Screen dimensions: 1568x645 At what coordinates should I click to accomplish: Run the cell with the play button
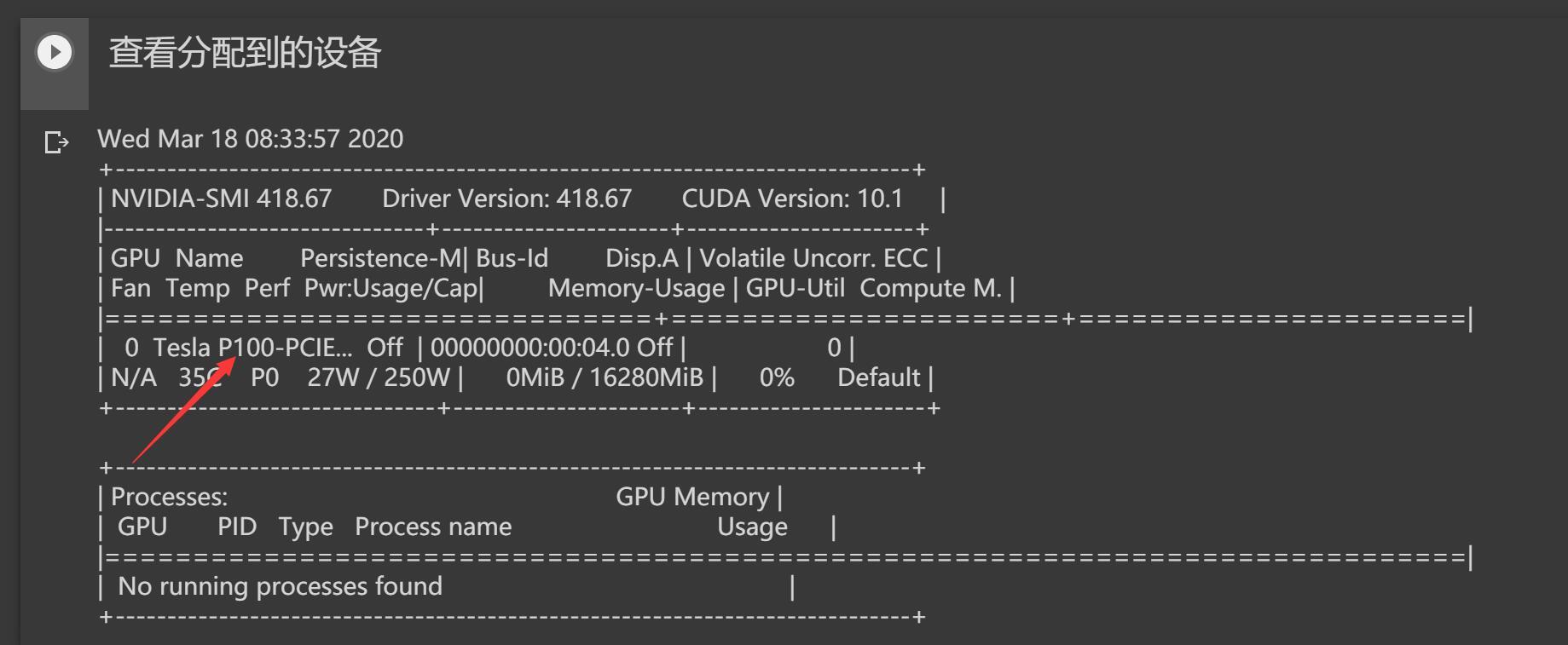click(55, 52)
